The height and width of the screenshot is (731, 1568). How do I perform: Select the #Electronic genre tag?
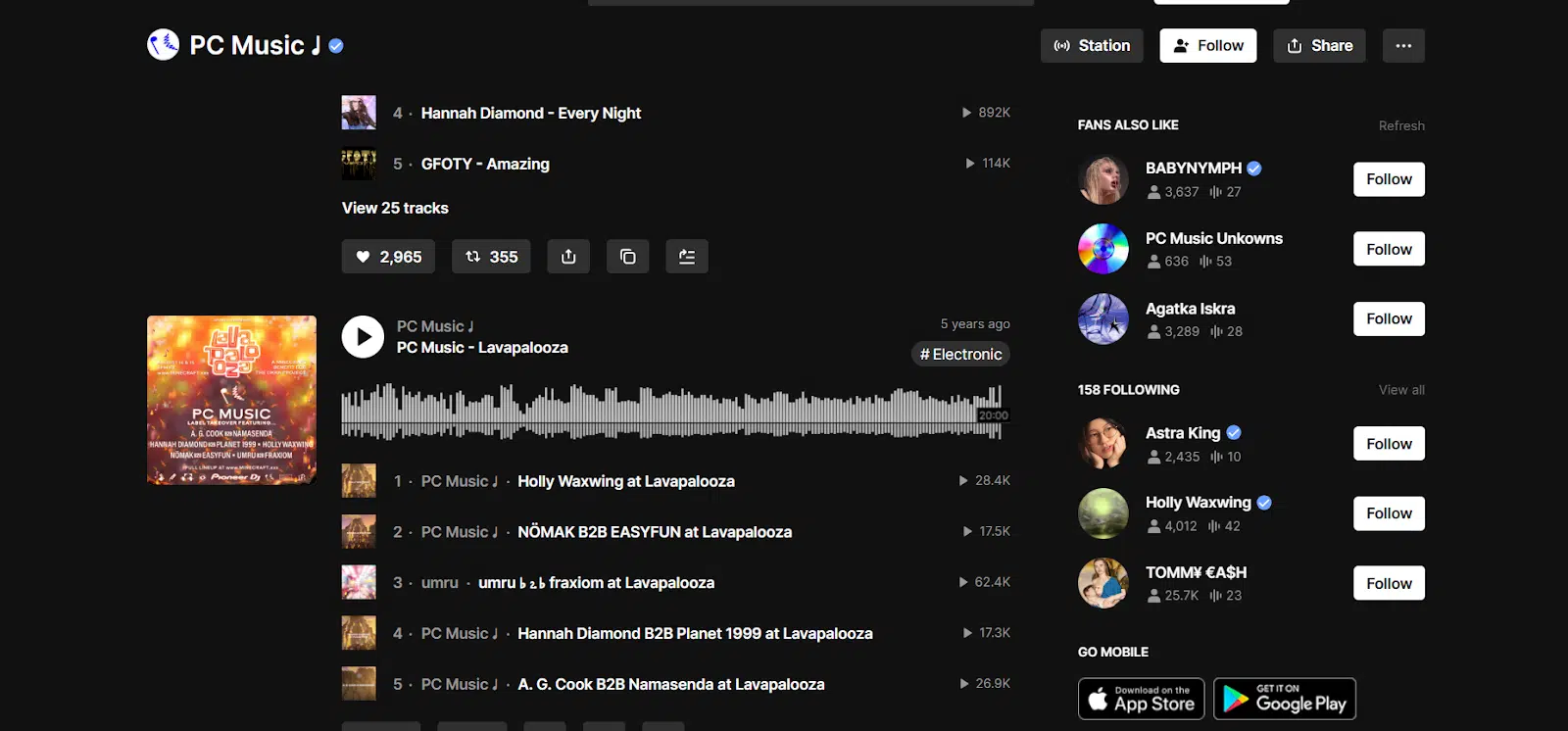(x=960, y=355)
